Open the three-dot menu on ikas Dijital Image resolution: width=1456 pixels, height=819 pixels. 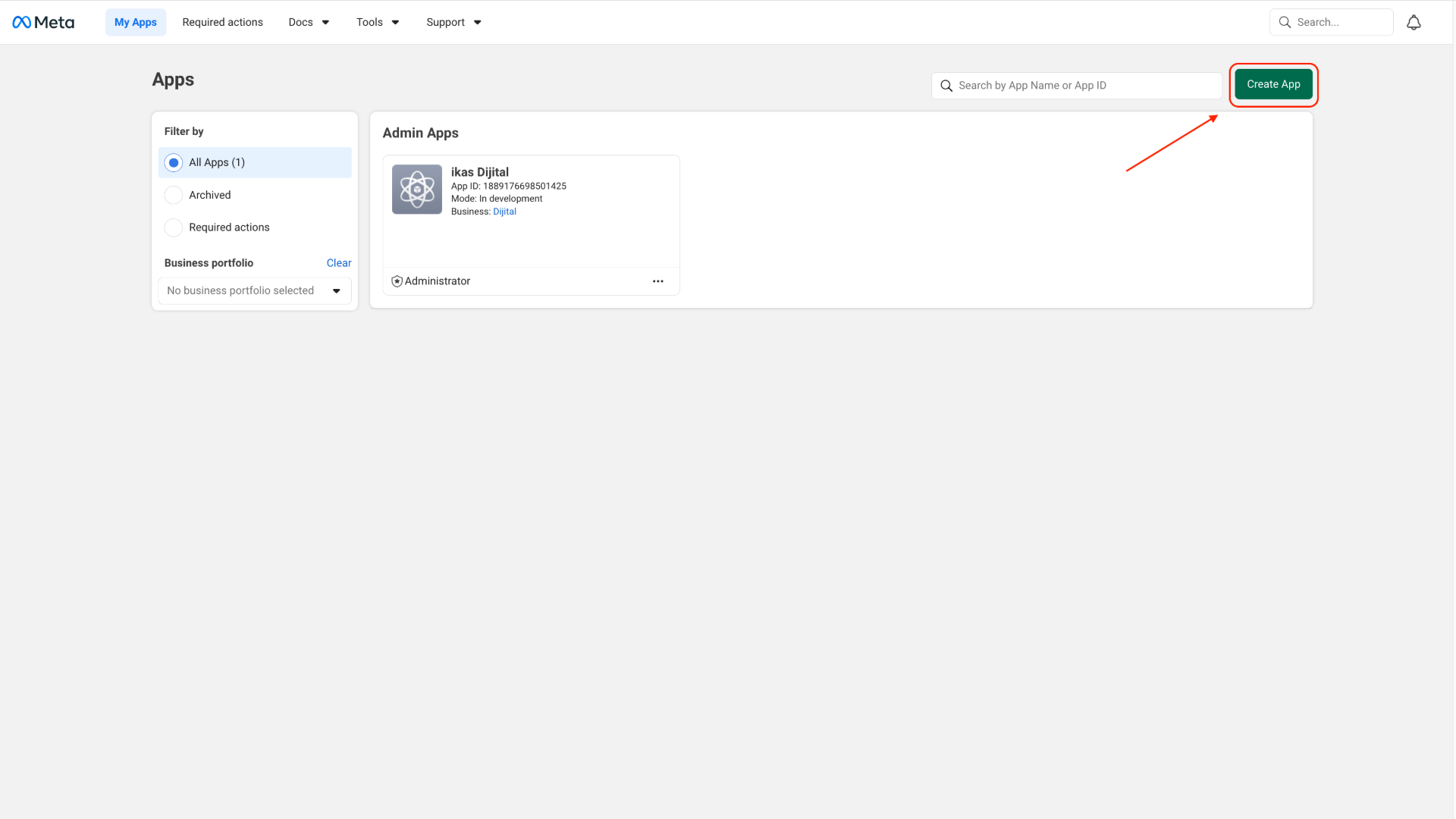[x=658, y=281]
